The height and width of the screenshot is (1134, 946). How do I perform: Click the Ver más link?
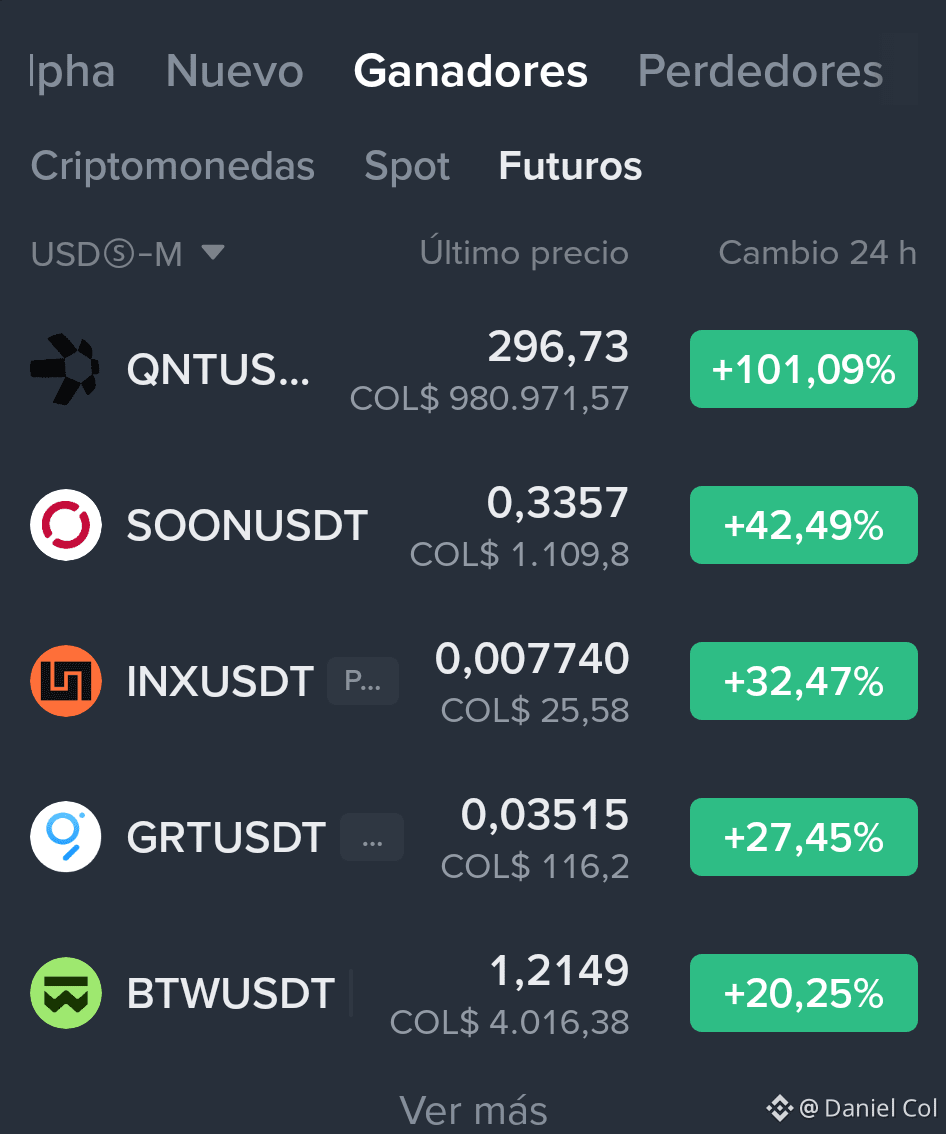[473, 1110]
